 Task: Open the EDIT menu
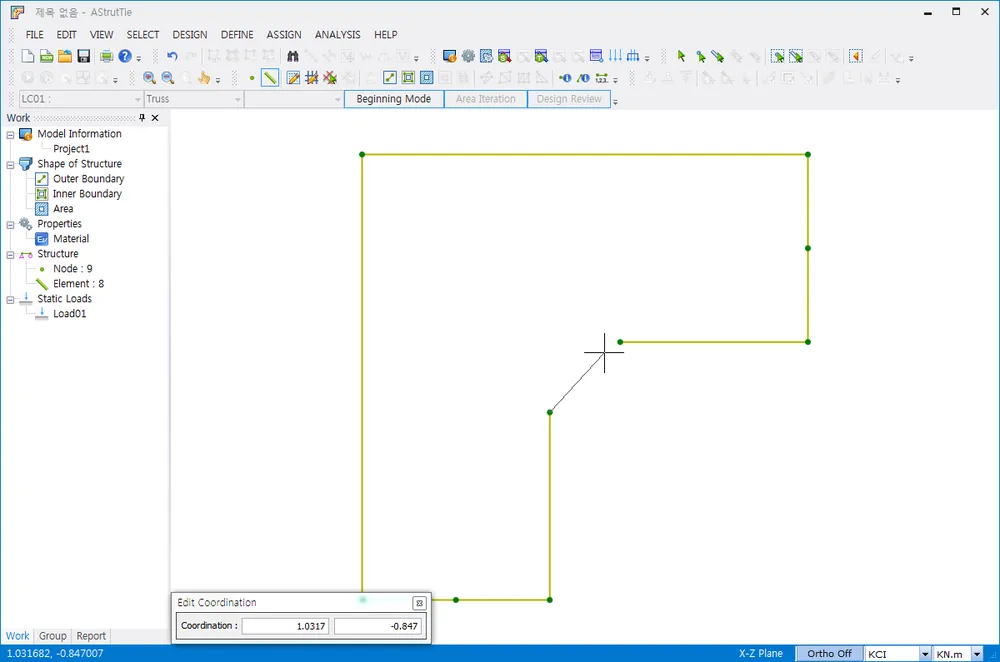pos(66,34)
